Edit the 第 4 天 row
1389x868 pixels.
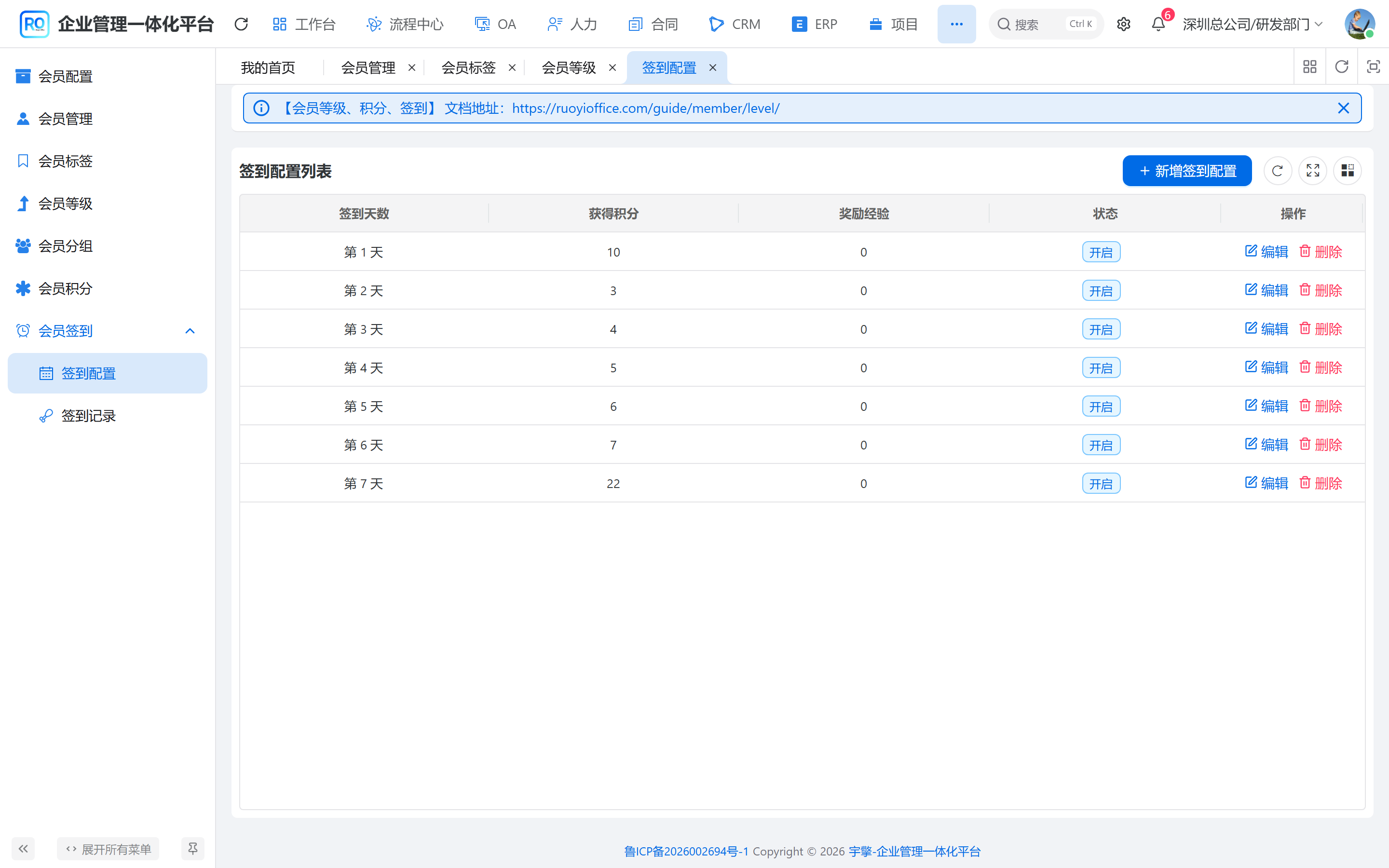point(1267,367)
